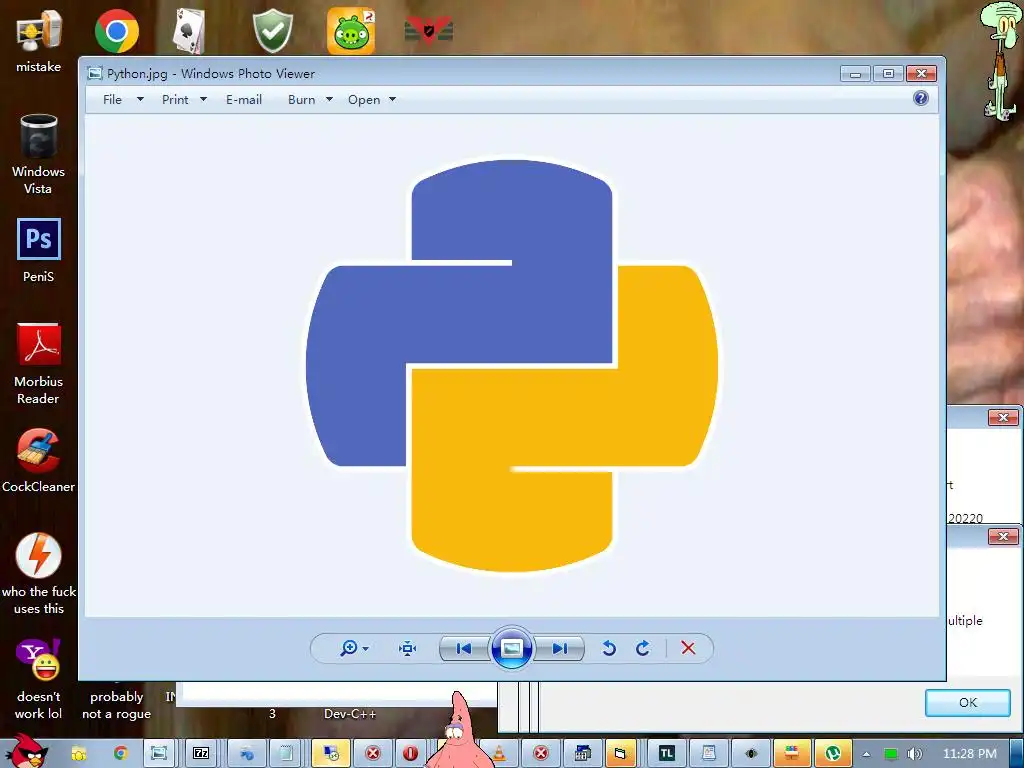
Task: Show hidden tray icons arrow
Action: pyautogui.click(x=867, y=754)
